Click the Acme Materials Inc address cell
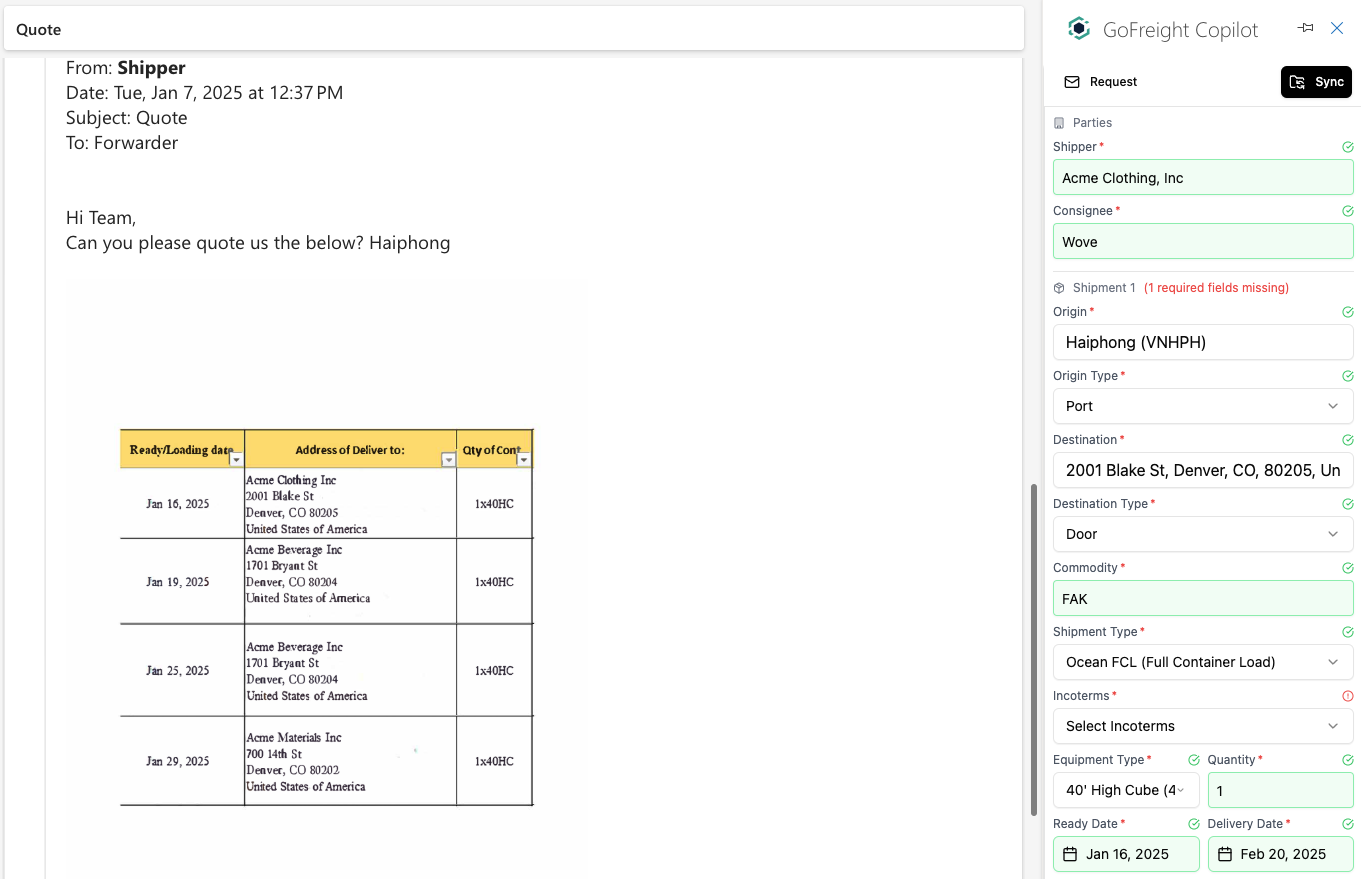The height and width of the screenshot is (879, 1361). [350, 761]
